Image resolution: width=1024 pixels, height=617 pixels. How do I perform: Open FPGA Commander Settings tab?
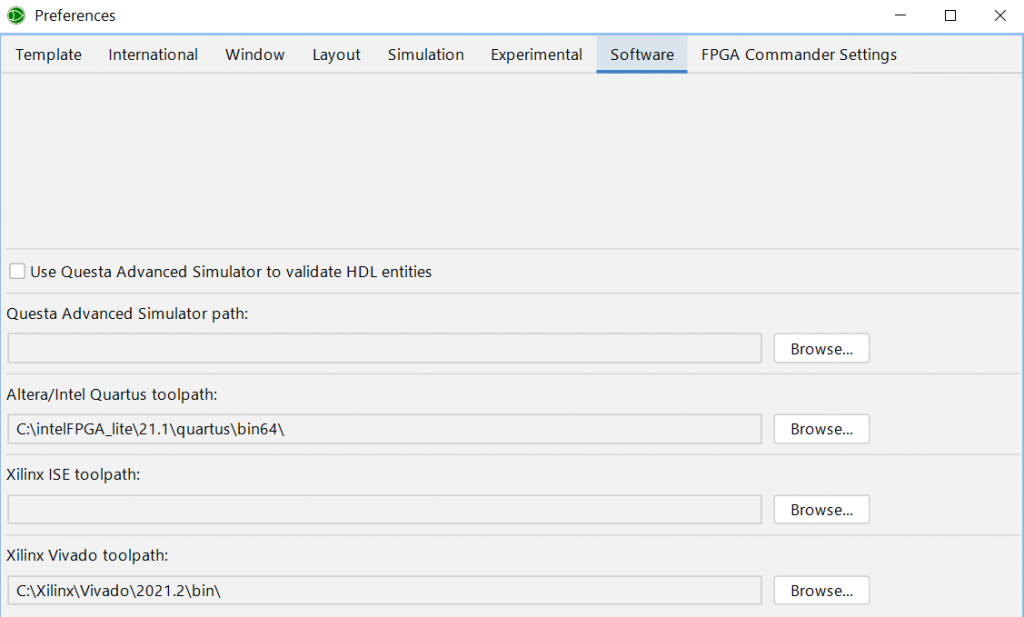coord(799,55)
